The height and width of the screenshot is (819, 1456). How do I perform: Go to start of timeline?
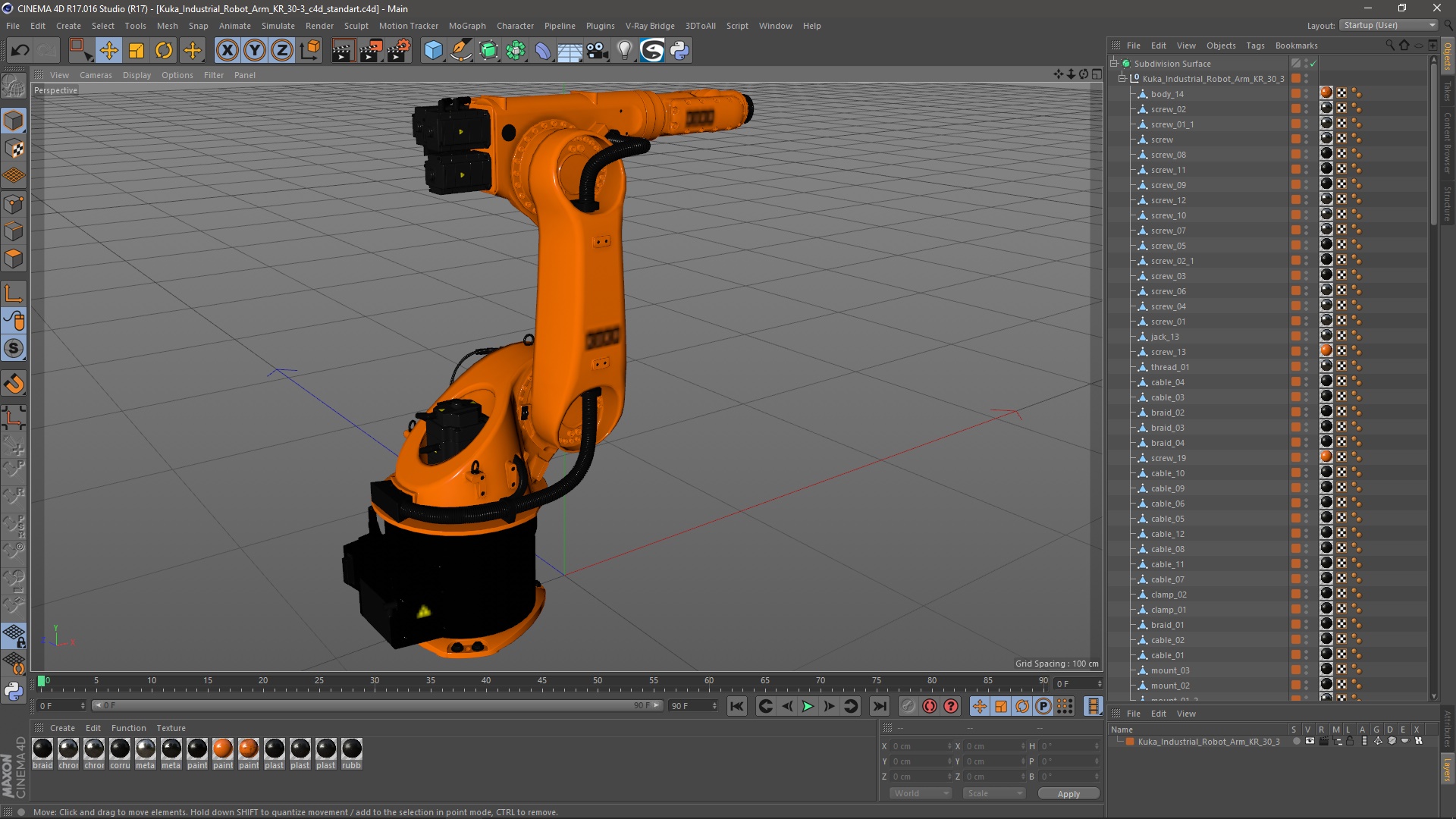pyautogui.click(x=736, y=707)
